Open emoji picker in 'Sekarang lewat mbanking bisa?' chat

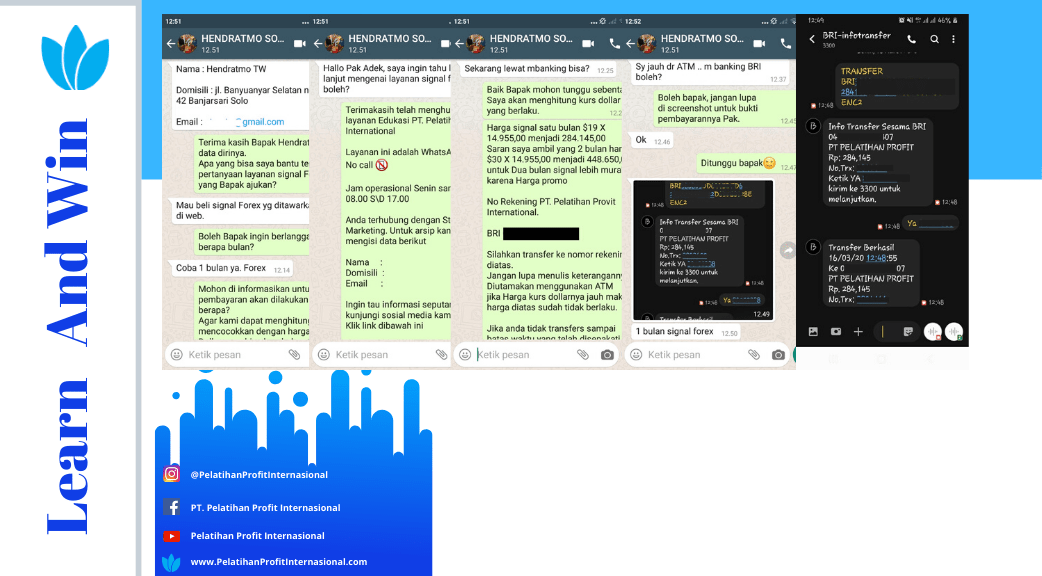[x=465, y=355]
